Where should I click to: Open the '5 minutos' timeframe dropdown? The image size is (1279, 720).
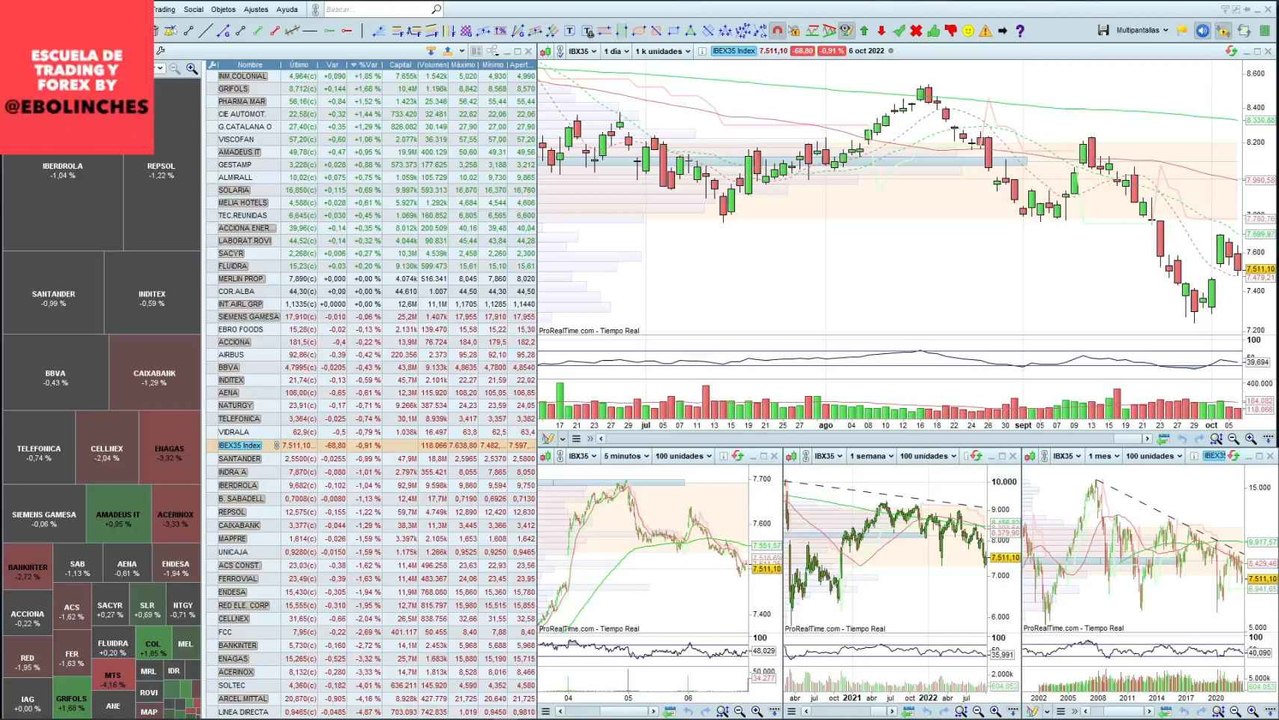pyautogui.click(x=626, y=456)
